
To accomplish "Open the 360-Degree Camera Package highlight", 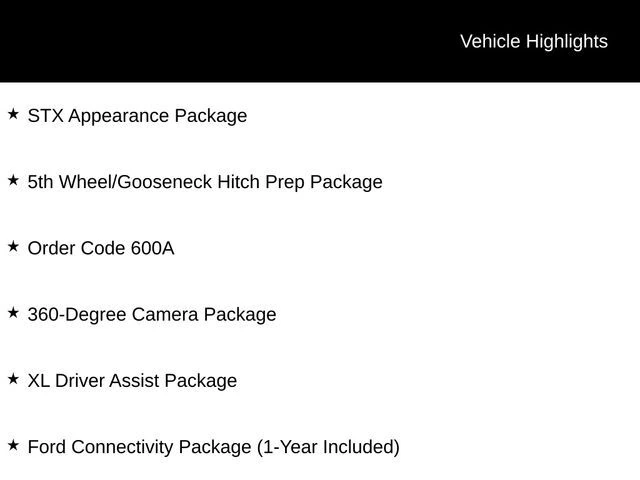I will [x=152, y=315].
